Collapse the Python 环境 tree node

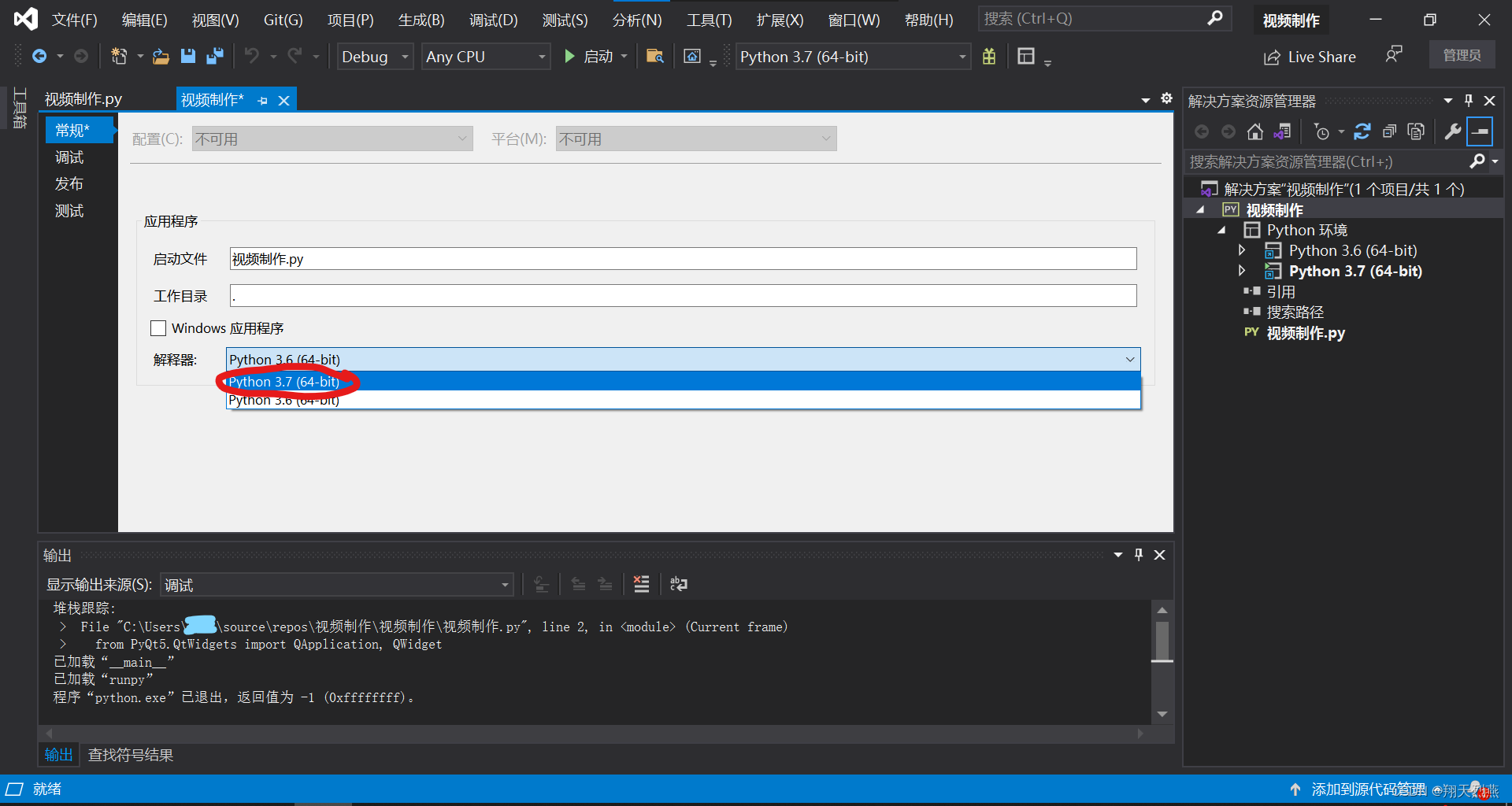tap(1221, 230)
